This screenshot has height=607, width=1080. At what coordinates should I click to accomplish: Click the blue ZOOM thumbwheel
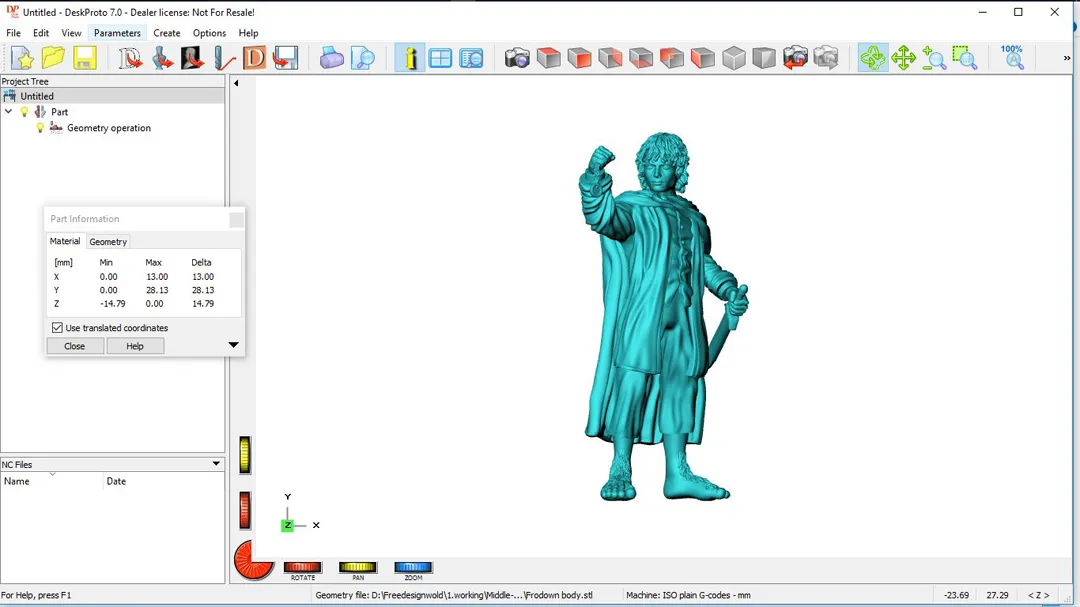click(x=413, y=567)
